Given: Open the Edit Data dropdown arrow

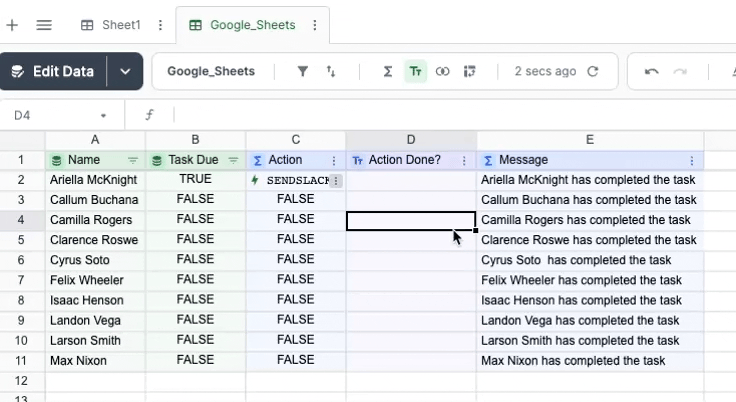Looking at the screenshot, I should pyautogui.click(x=125, y=72).
